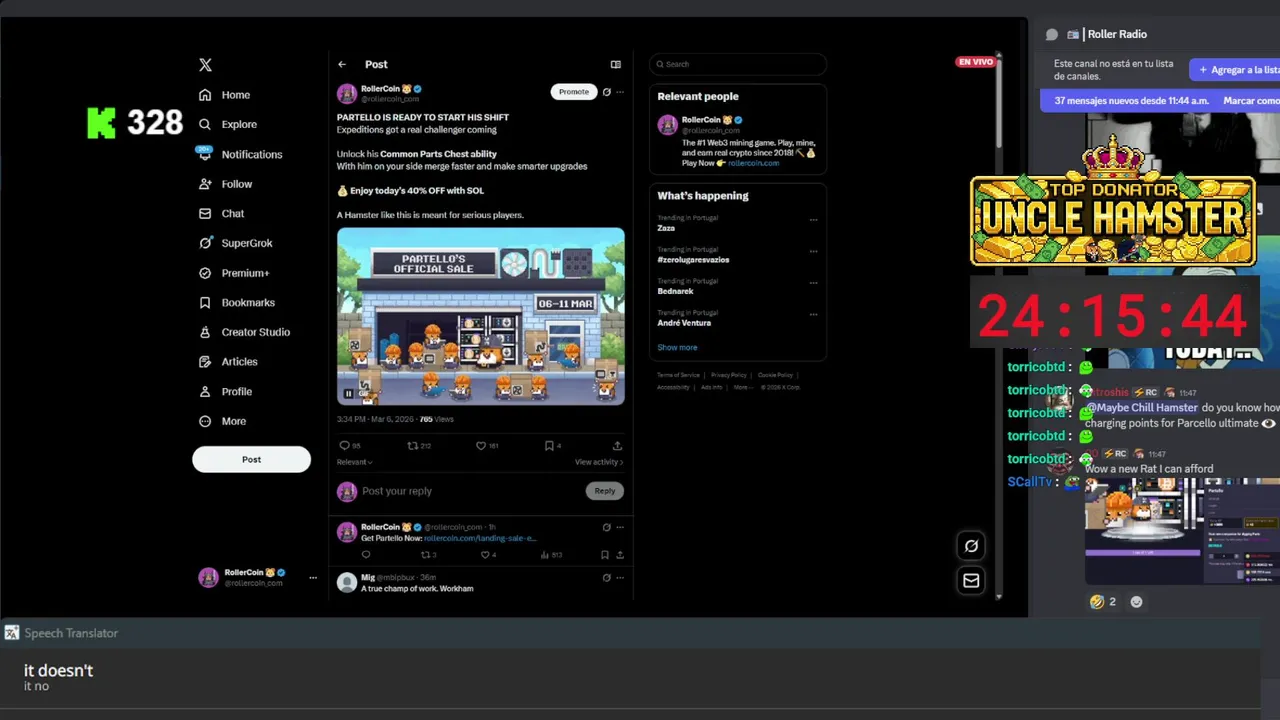
Task: Click Show more under What's happening
Action: pos(677,347)
